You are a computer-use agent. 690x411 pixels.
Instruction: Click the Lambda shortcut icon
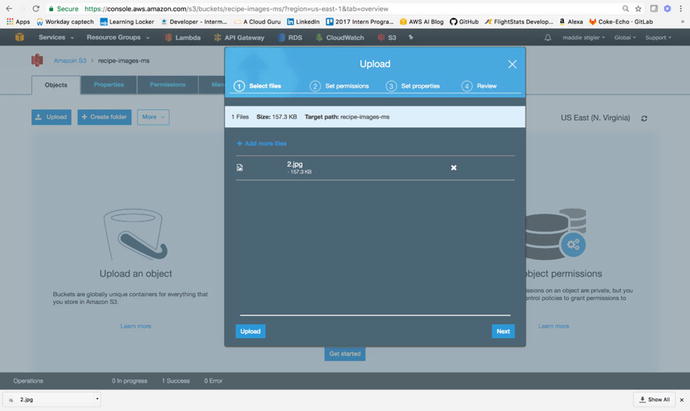[170, 37]
